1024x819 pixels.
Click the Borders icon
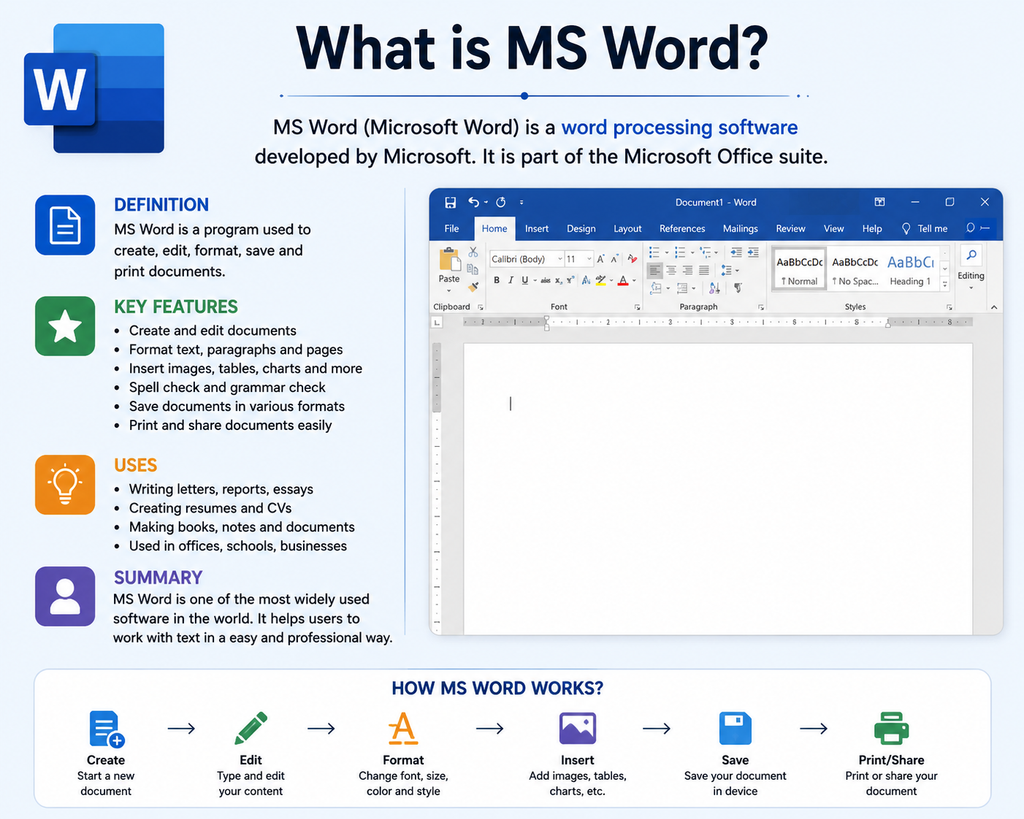[682, 287]
